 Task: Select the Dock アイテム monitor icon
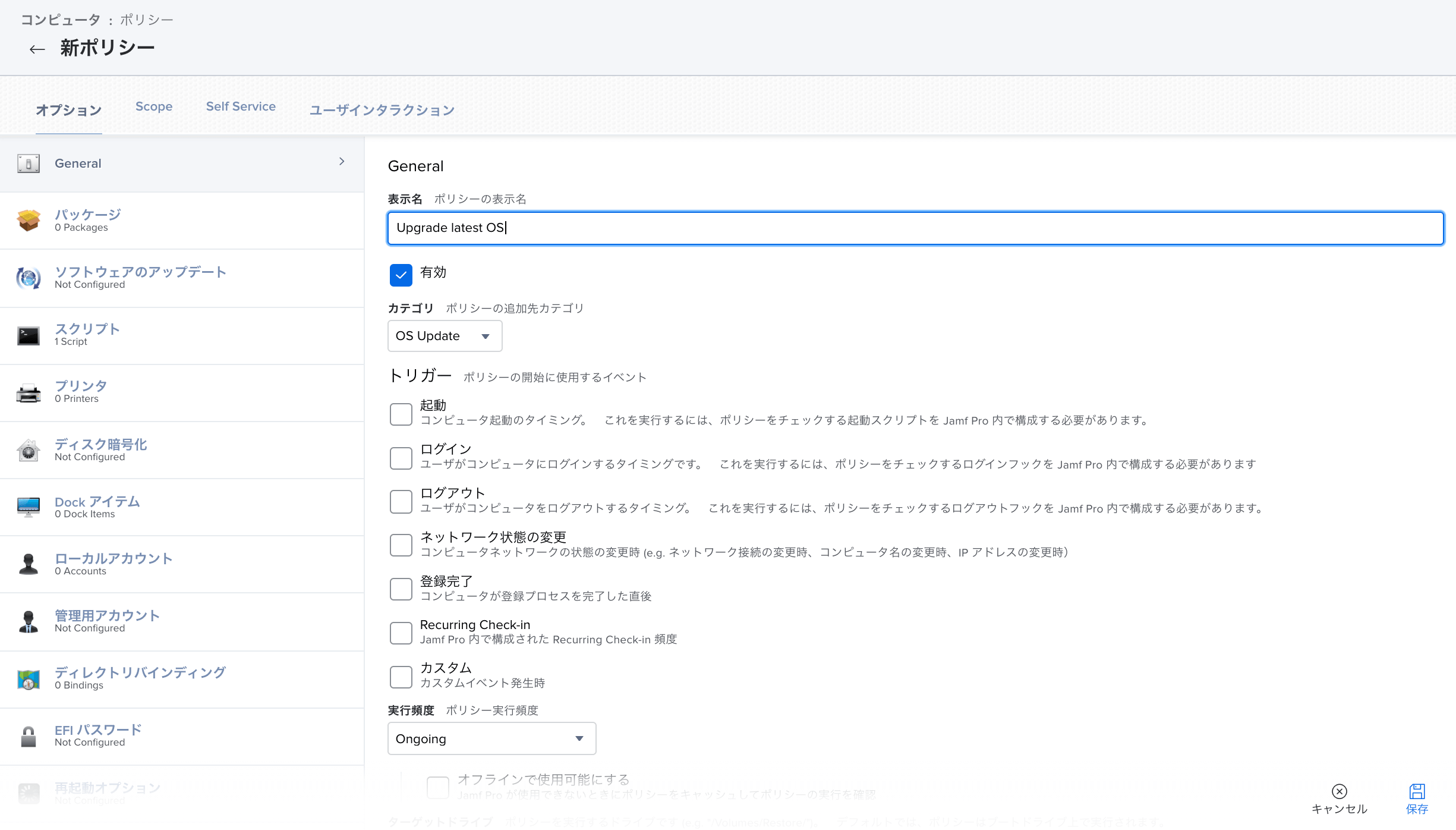click(x=29, y=507)
